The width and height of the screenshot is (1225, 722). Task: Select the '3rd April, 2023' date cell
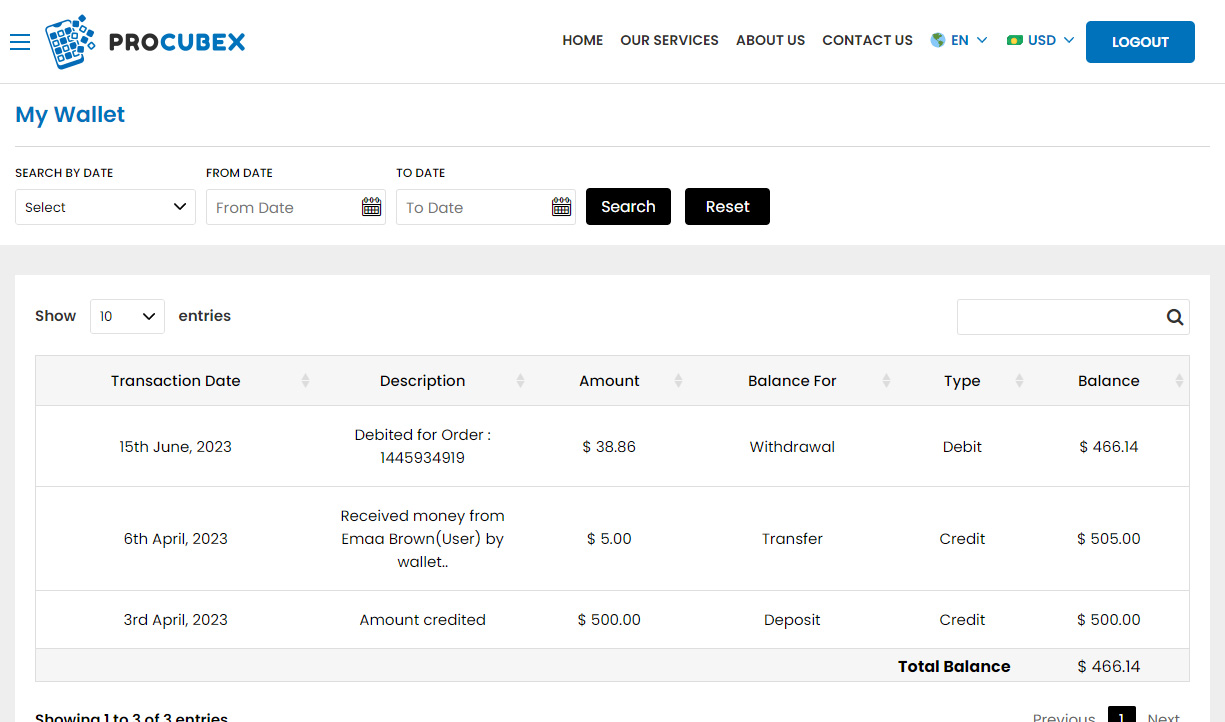click(176, 620)
